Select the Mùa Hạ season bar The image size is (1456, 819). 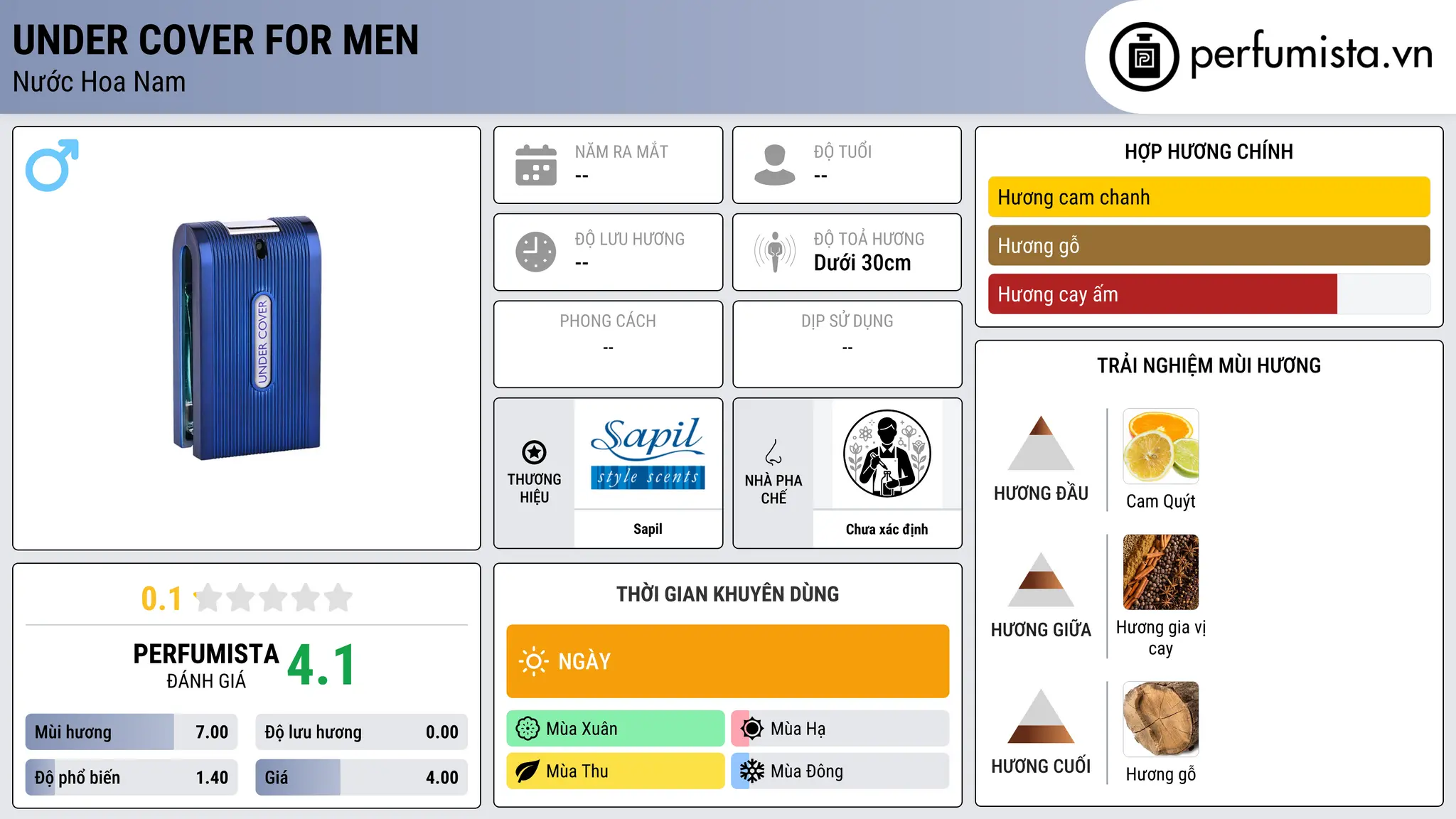pyautogui.click(x=840, y=729)
